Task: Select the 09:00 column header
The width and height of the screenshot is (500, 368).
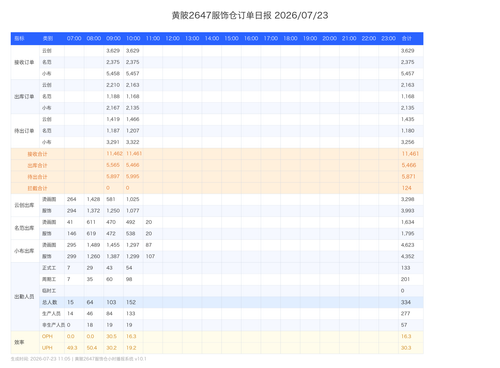Action: (113, 38)
